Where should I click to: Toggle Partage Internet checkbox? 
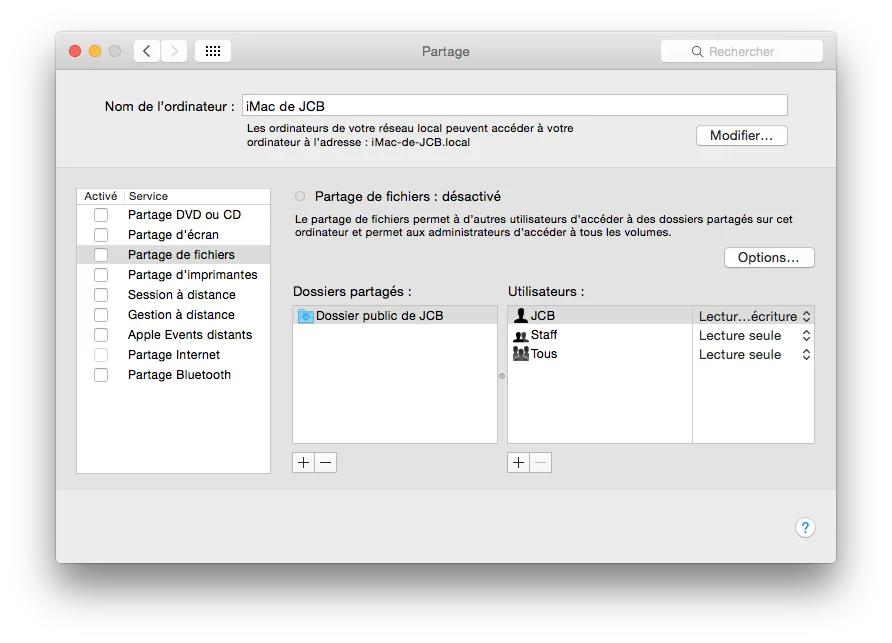coord(101,355)
